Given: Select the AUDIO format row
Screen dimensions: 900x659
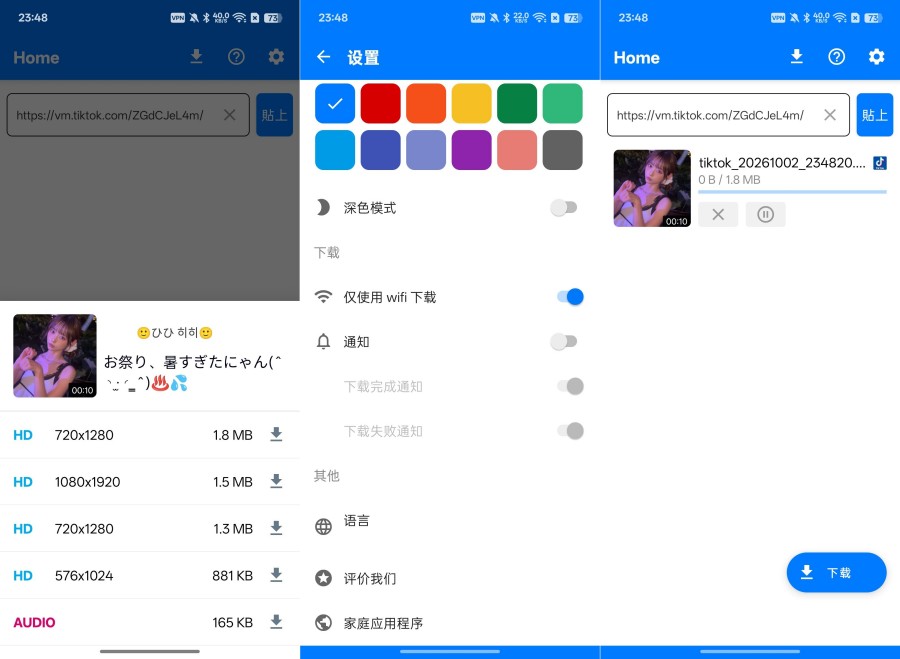Looking at the screenshot, I should click(150, 622).
